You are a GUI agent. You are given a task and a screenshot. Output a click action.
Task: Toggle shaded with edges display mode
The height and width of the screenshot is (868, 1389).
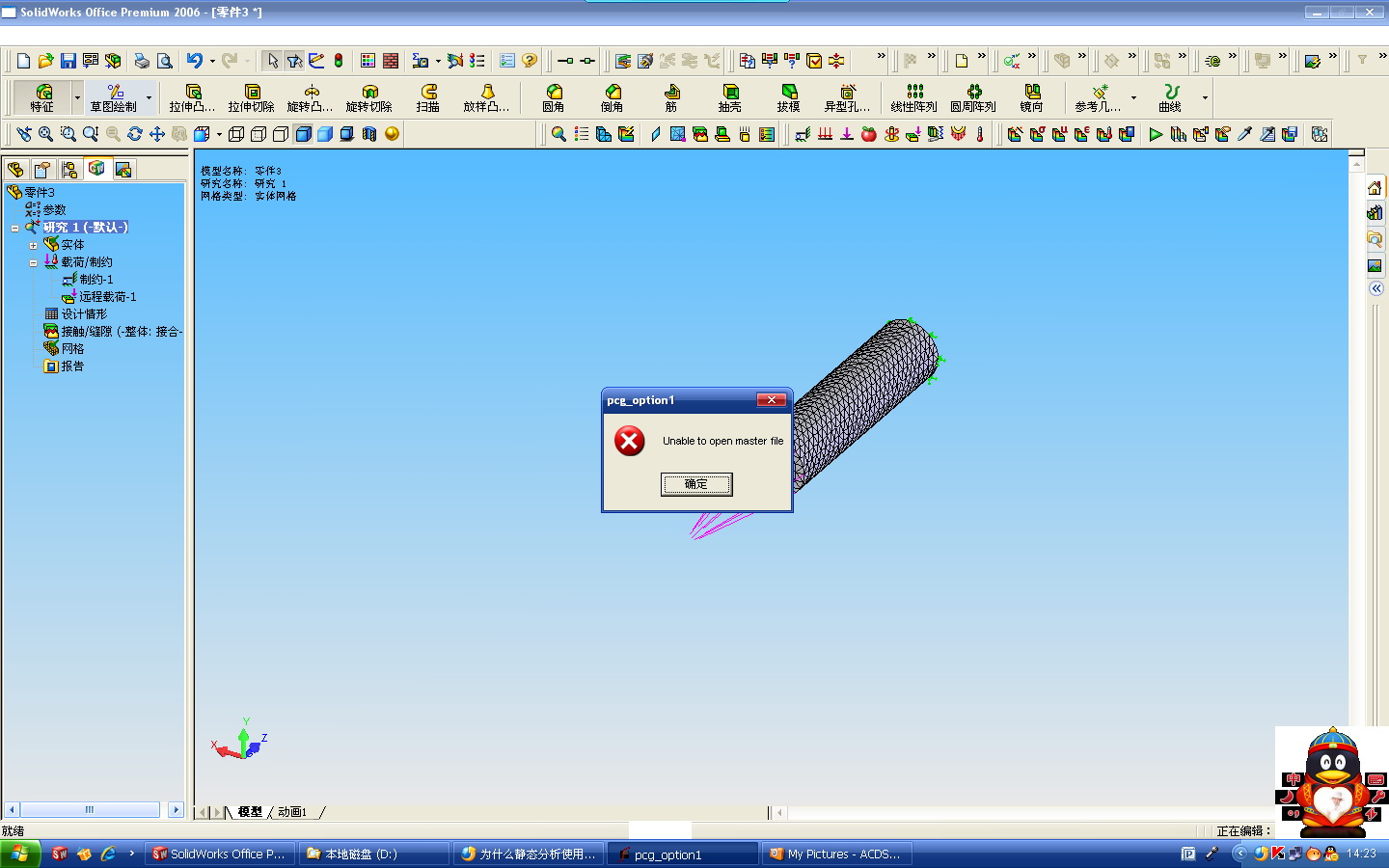303,134
